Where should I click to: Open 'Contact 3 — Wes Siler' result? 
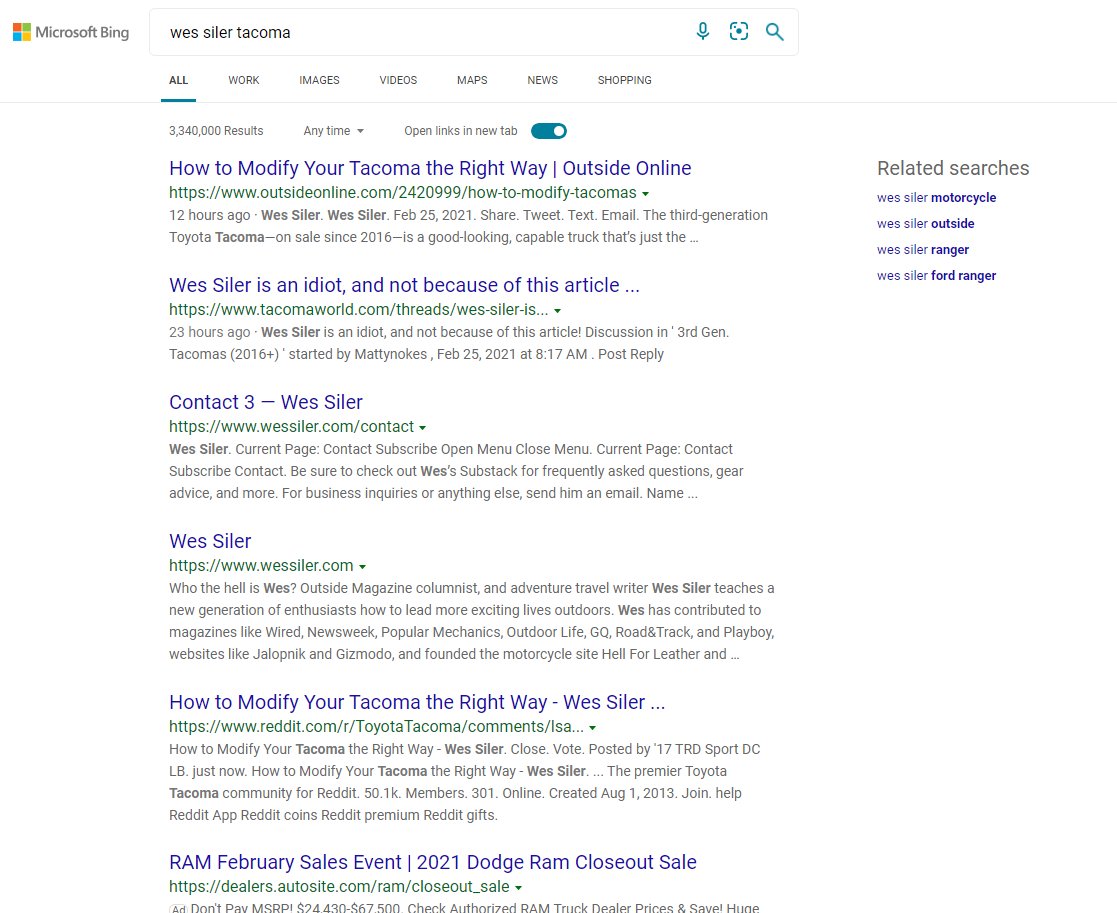click(x=266, y=402)
